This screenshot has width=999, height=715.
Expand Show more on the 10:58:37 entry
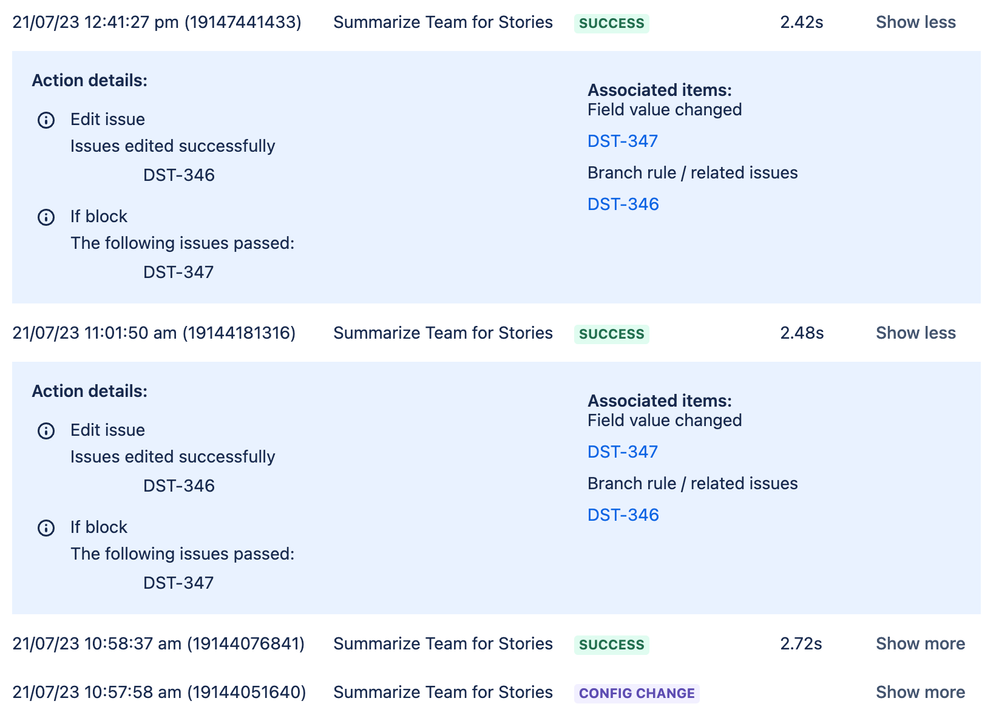(x=919, y=644)
